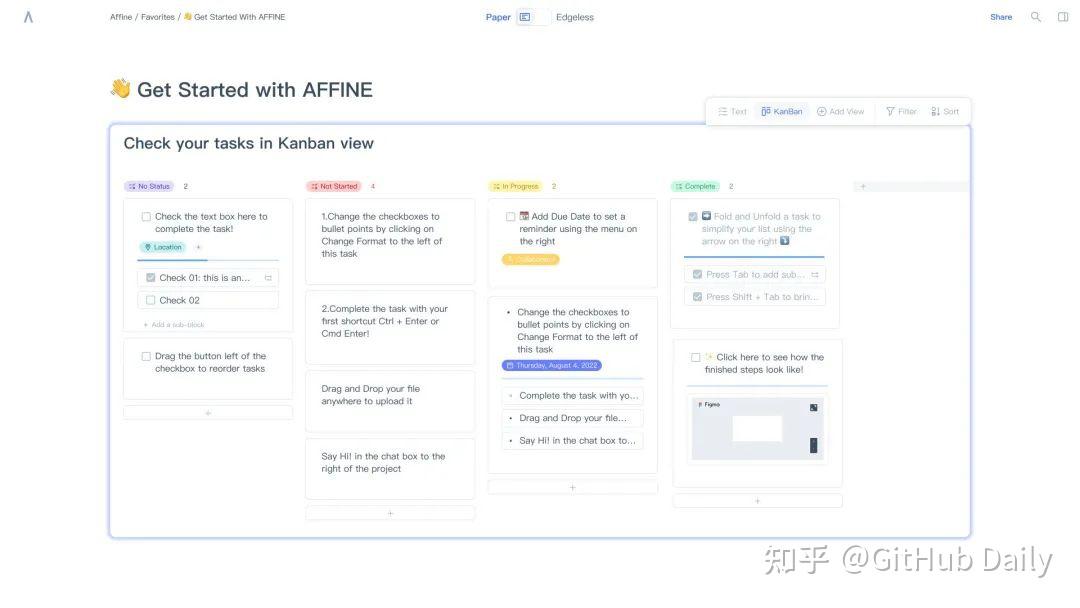Image resolution: width=1080 pixels, height=608 pixels.
Task: Add card to In Progress column
Action: [572, 488]
